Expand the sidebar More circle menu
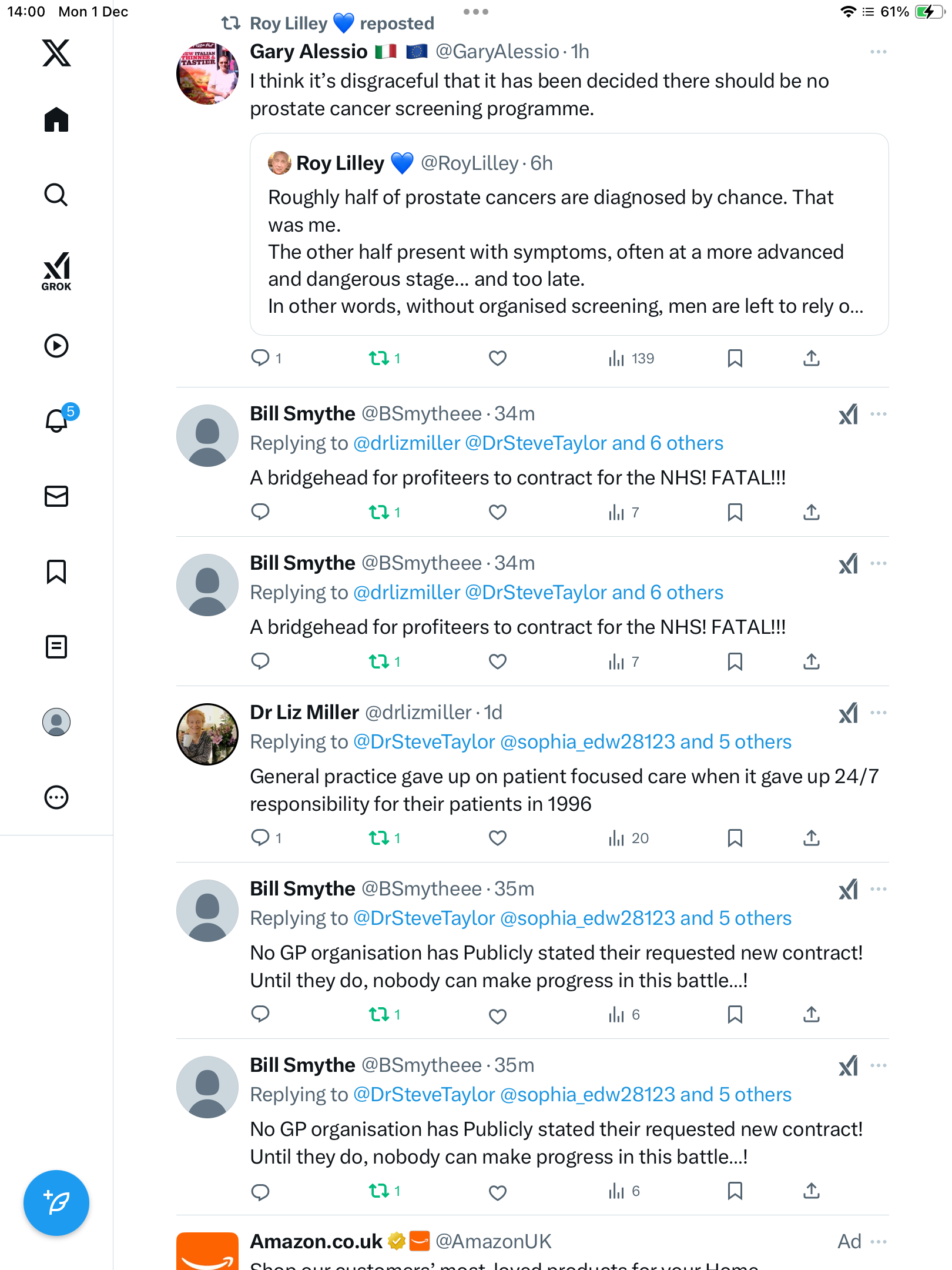Image resolution: width=952 pixels, height=1270 pixels. (x=56, y=797)
